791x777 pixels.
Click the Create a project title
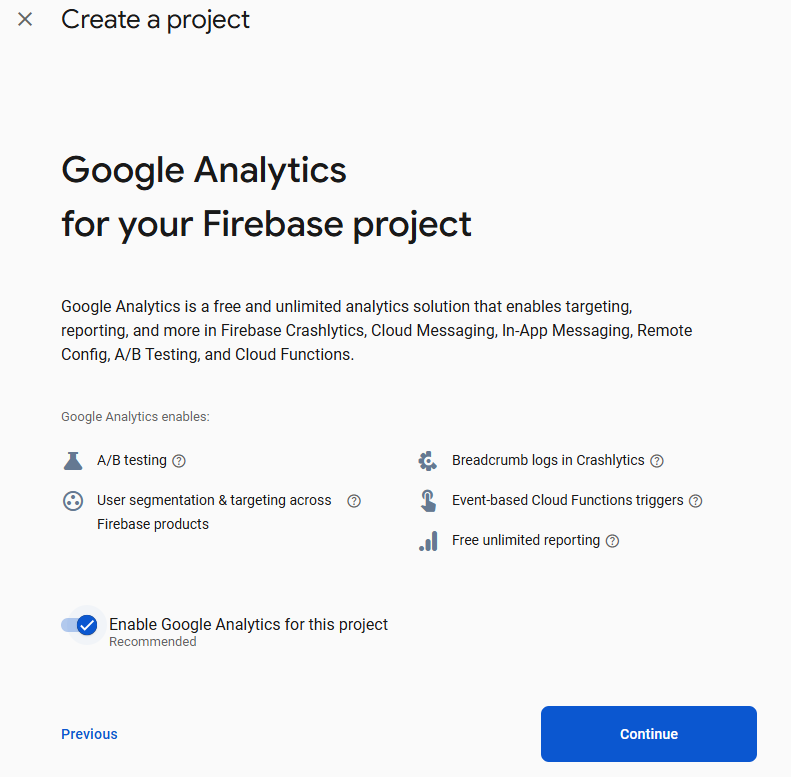(156, 19)
